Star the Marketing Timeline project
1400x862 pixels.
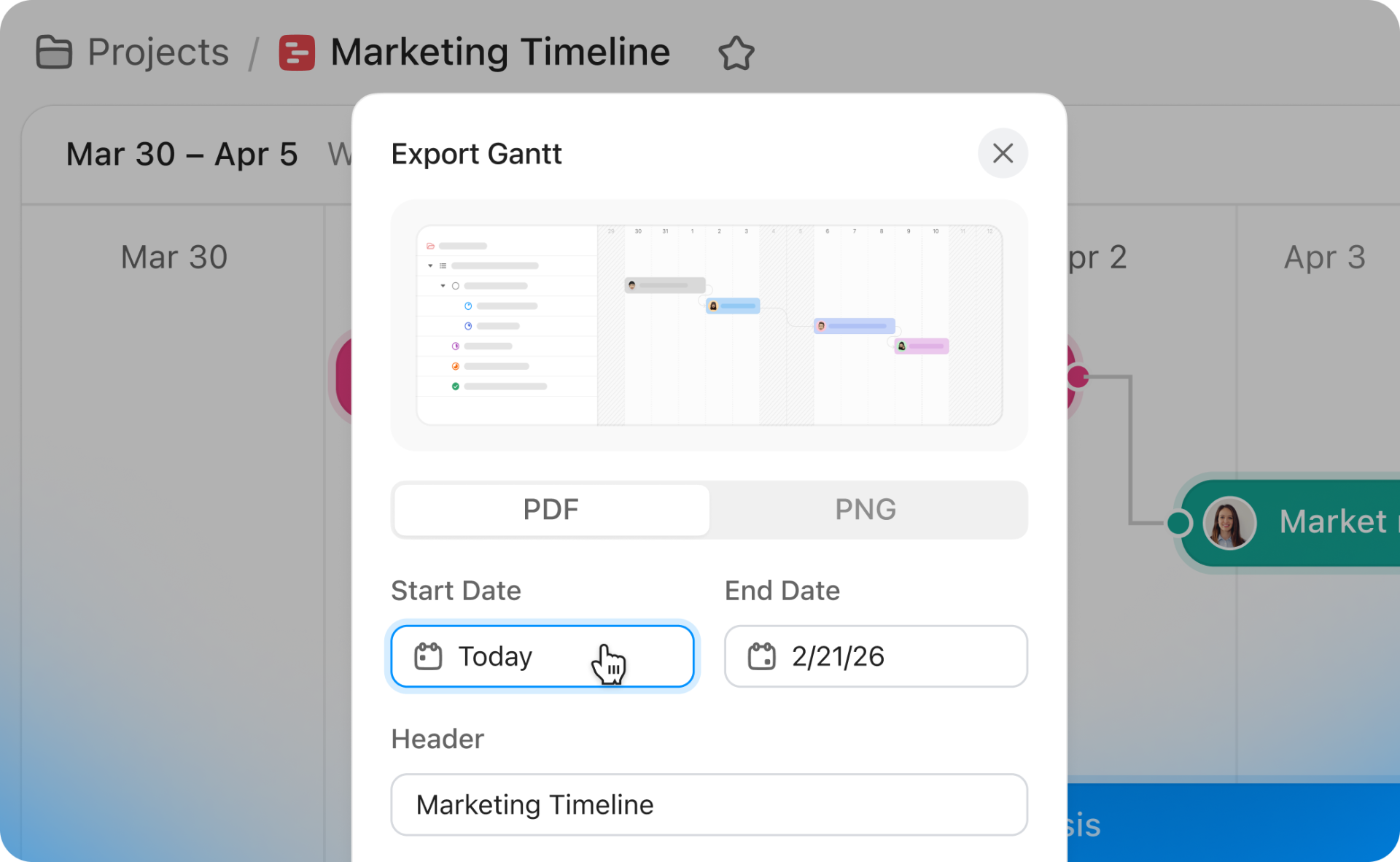(x=736, y=53)
